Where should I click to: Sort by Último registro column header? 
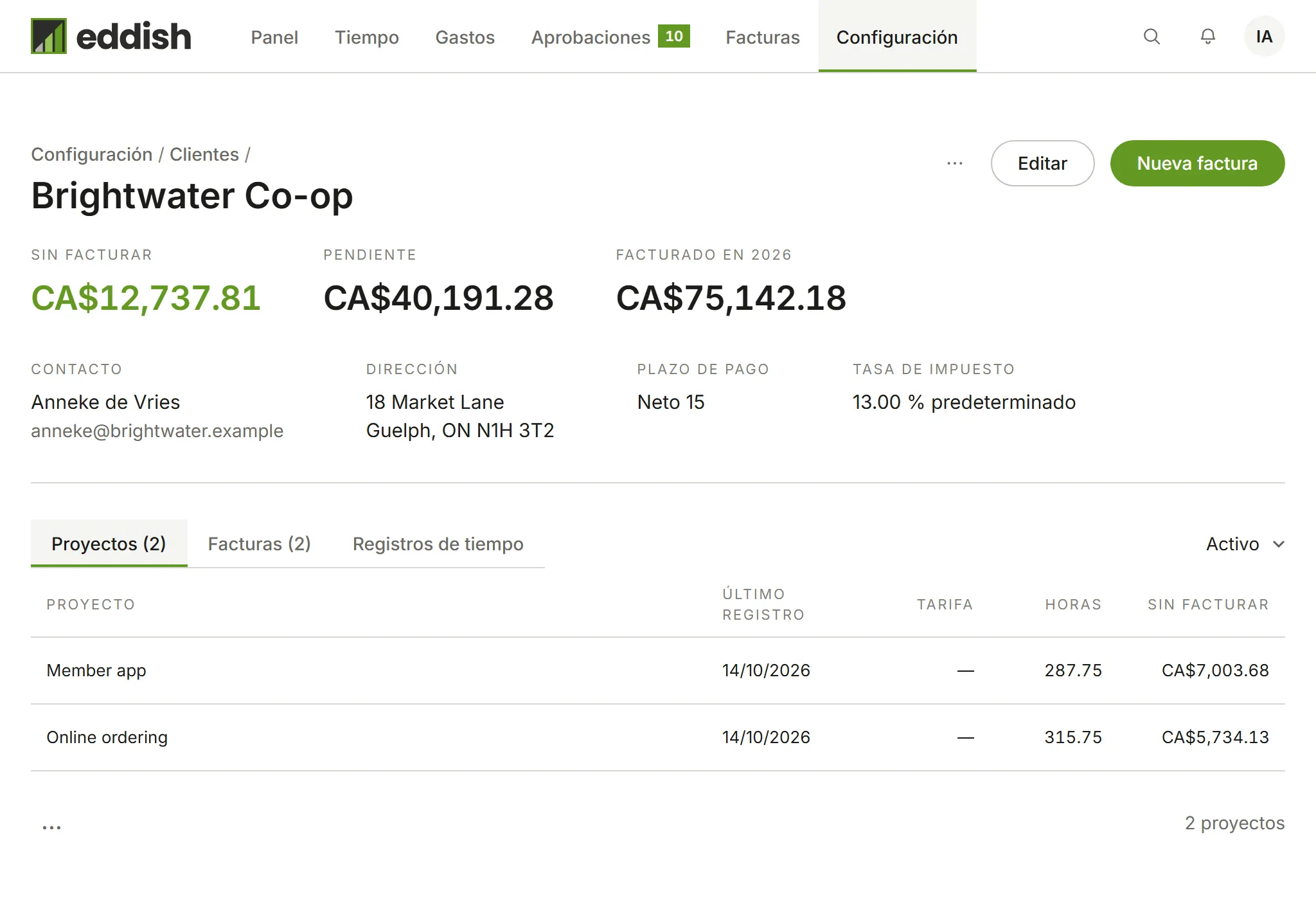763,604
